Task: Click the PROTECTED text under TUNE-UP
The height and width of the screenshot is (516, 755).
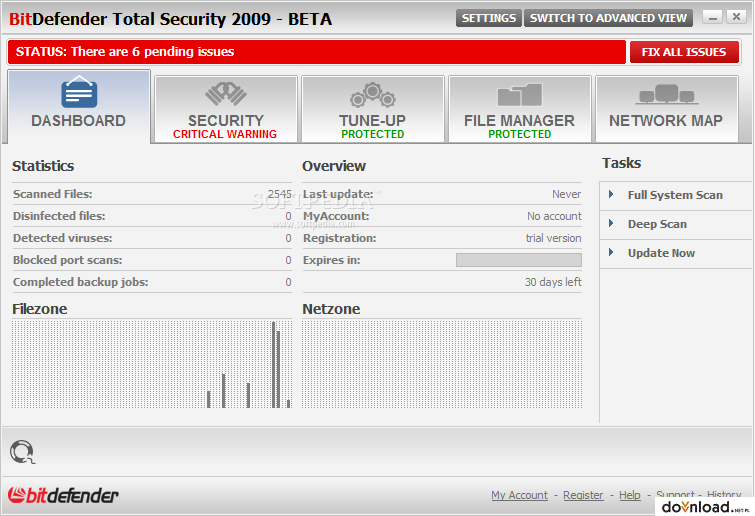Action: tap(373, 134)
